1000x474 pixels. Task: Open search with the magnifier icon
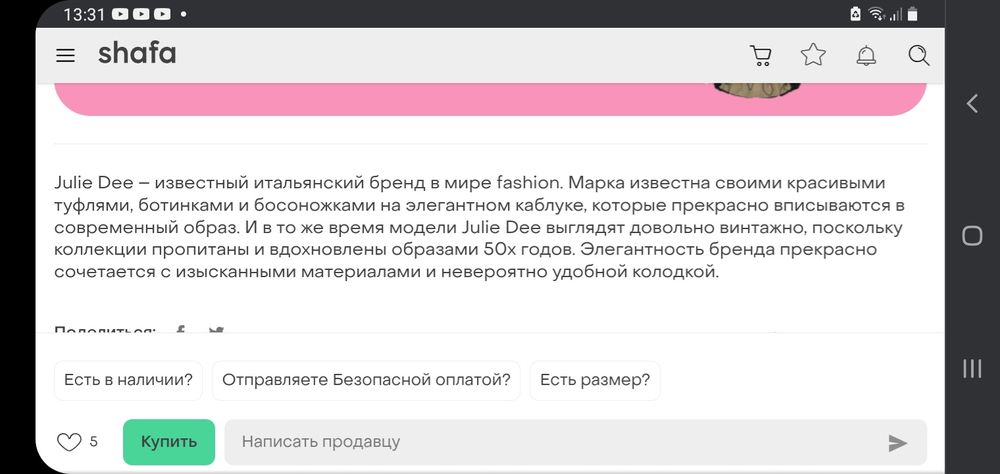919,55
